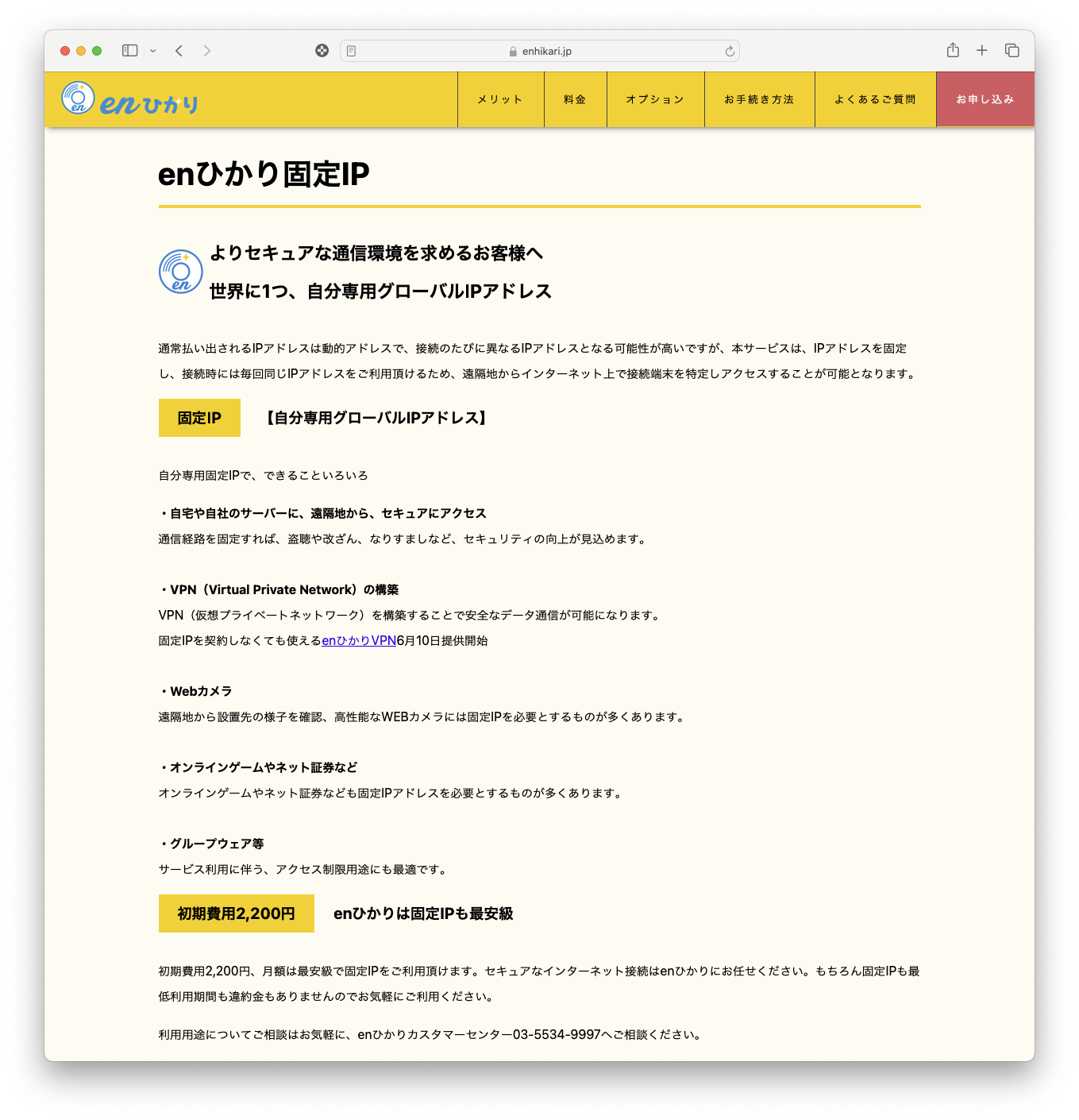Open a new tab with plus icon
This screenshot has width=1079, height=1120.
point(982,51)
